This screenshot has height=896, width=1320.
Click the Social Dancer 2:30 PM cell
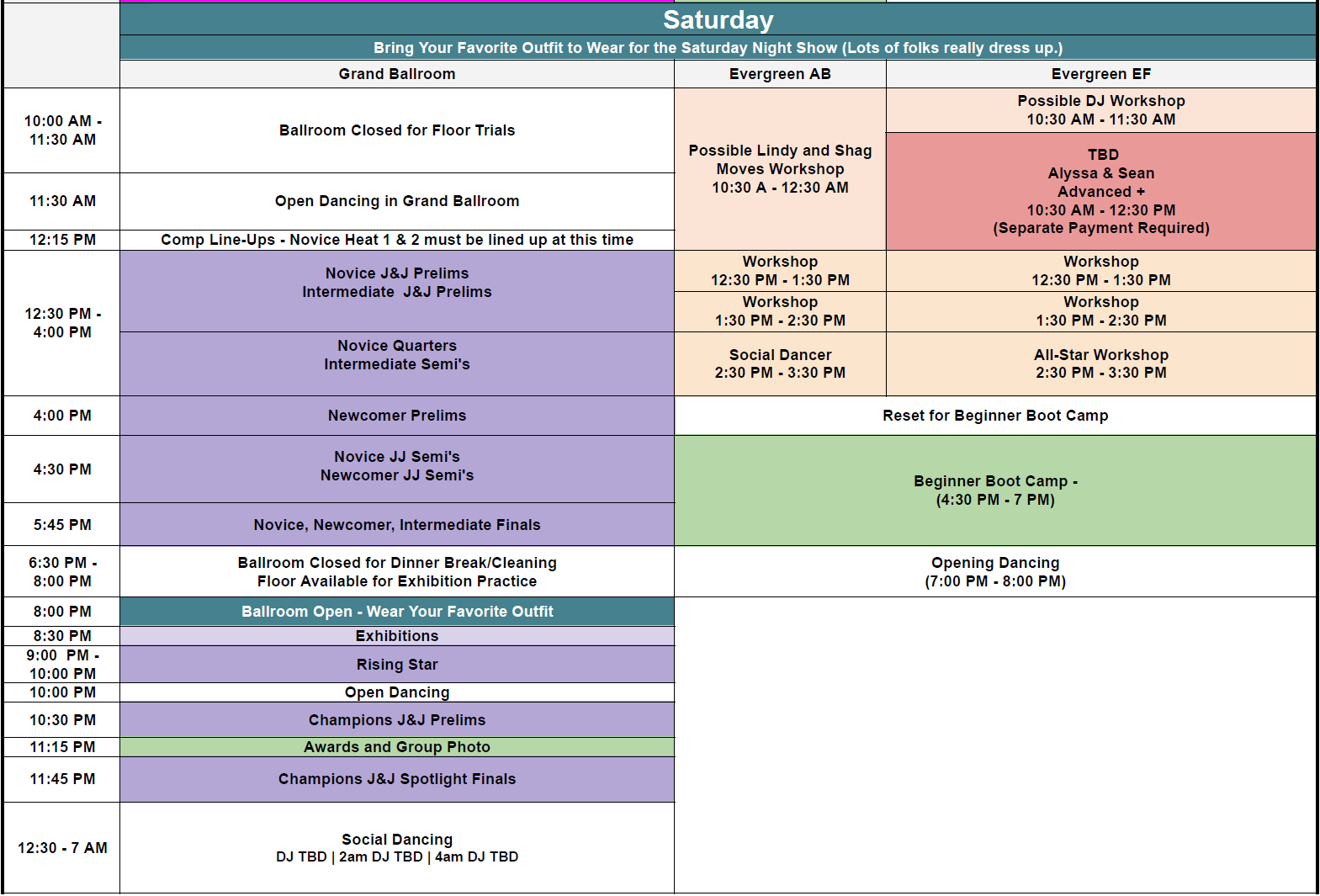pos(780,363)
